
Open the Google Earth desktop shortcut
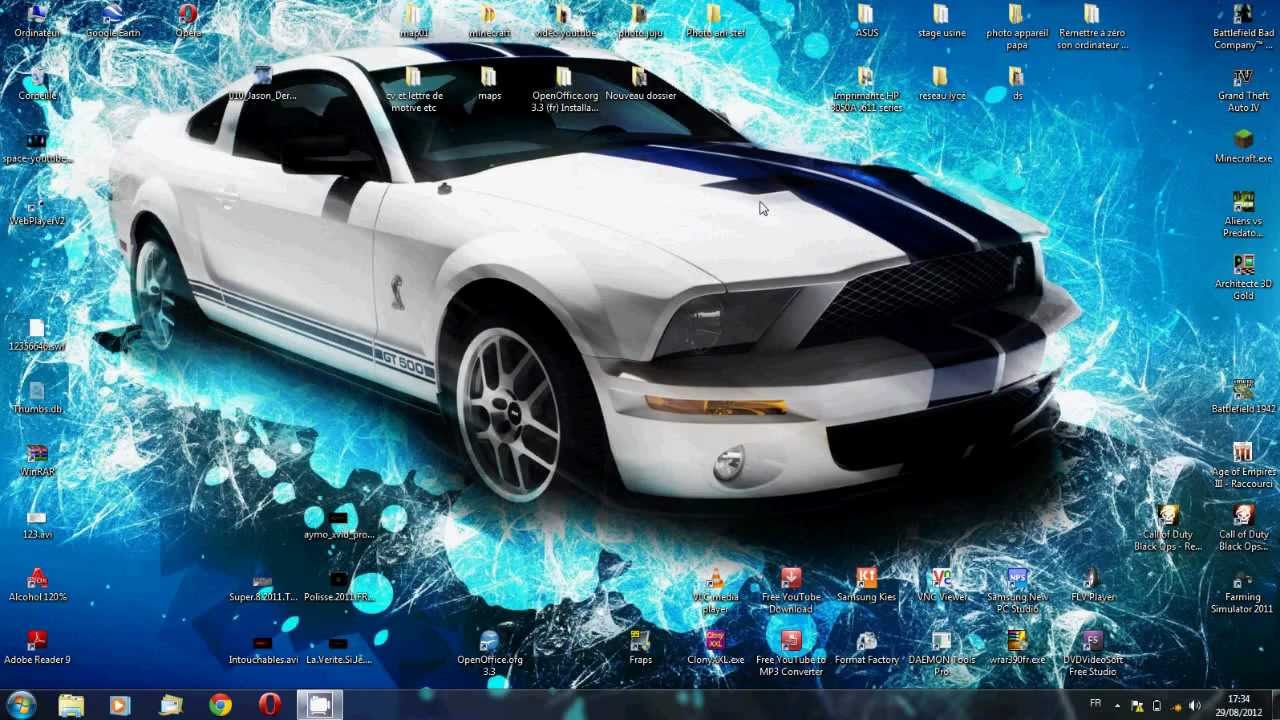113,21
